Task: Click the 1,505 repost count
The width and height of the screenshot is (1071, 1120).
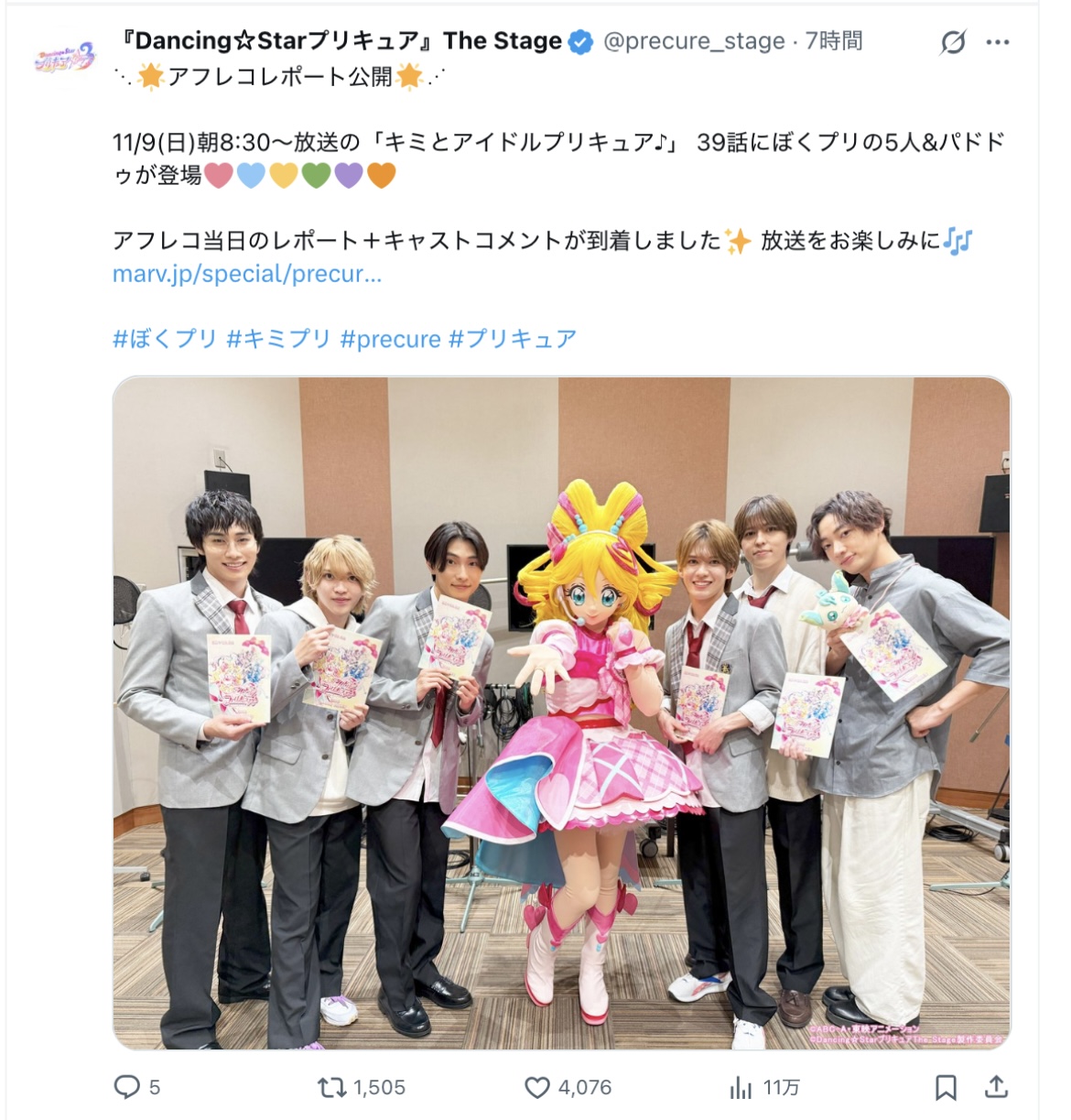Action: click(379, 1087)
